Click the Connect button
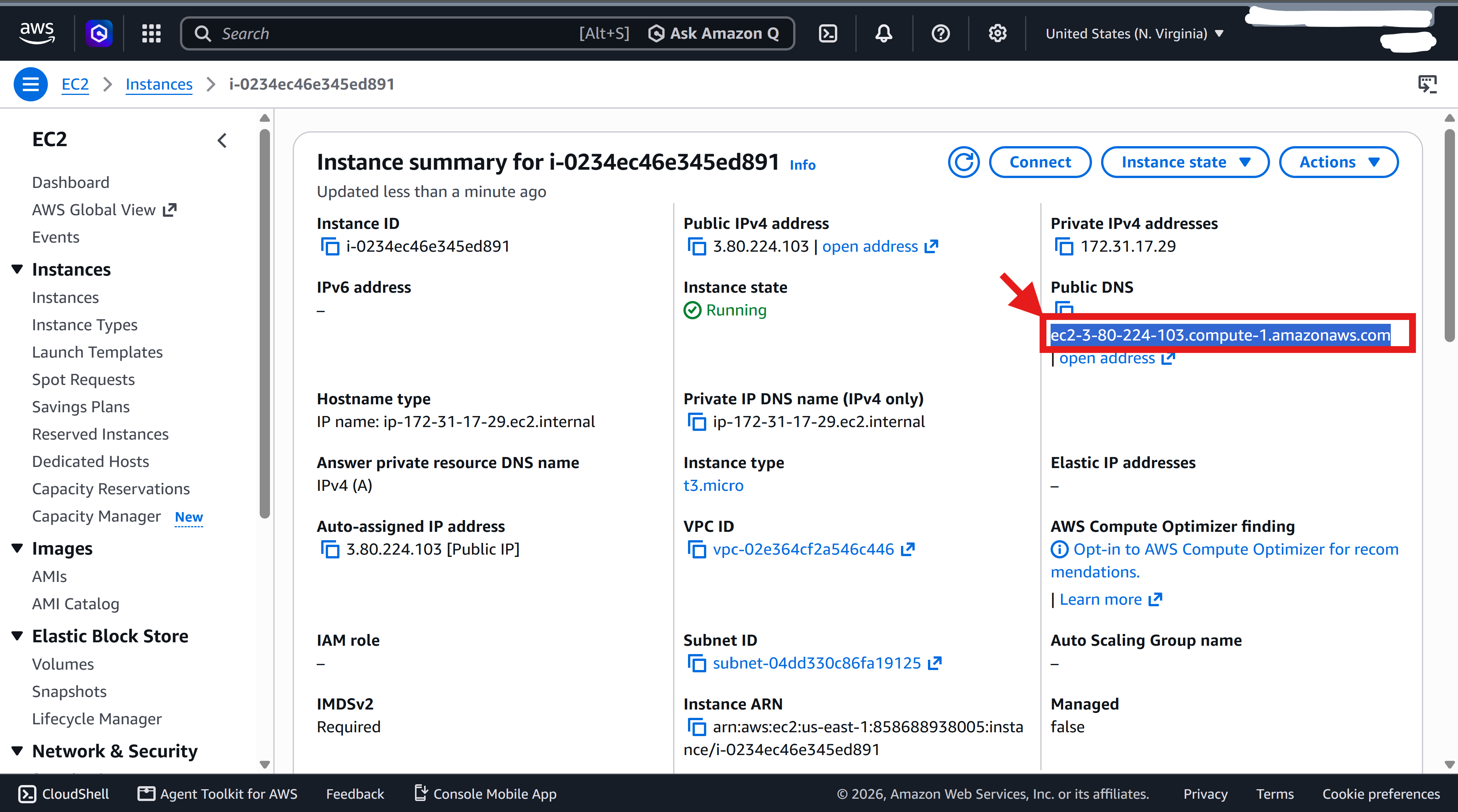The height and width of the screenshot is (812, 1458). (x=1040, y=162)
